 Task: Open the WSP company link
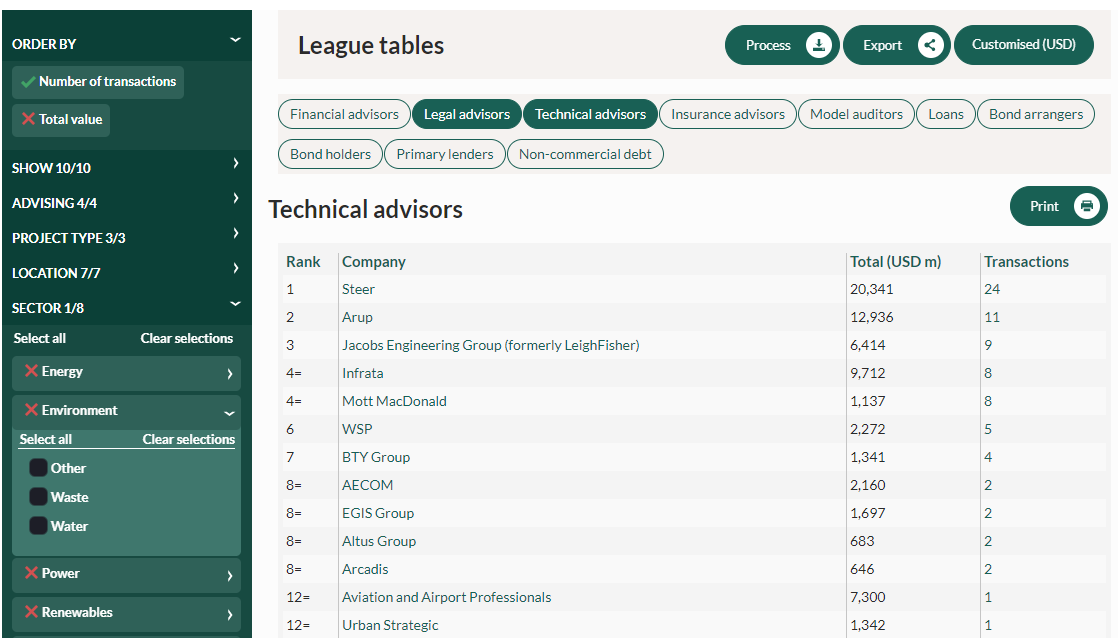pos(357,429)
